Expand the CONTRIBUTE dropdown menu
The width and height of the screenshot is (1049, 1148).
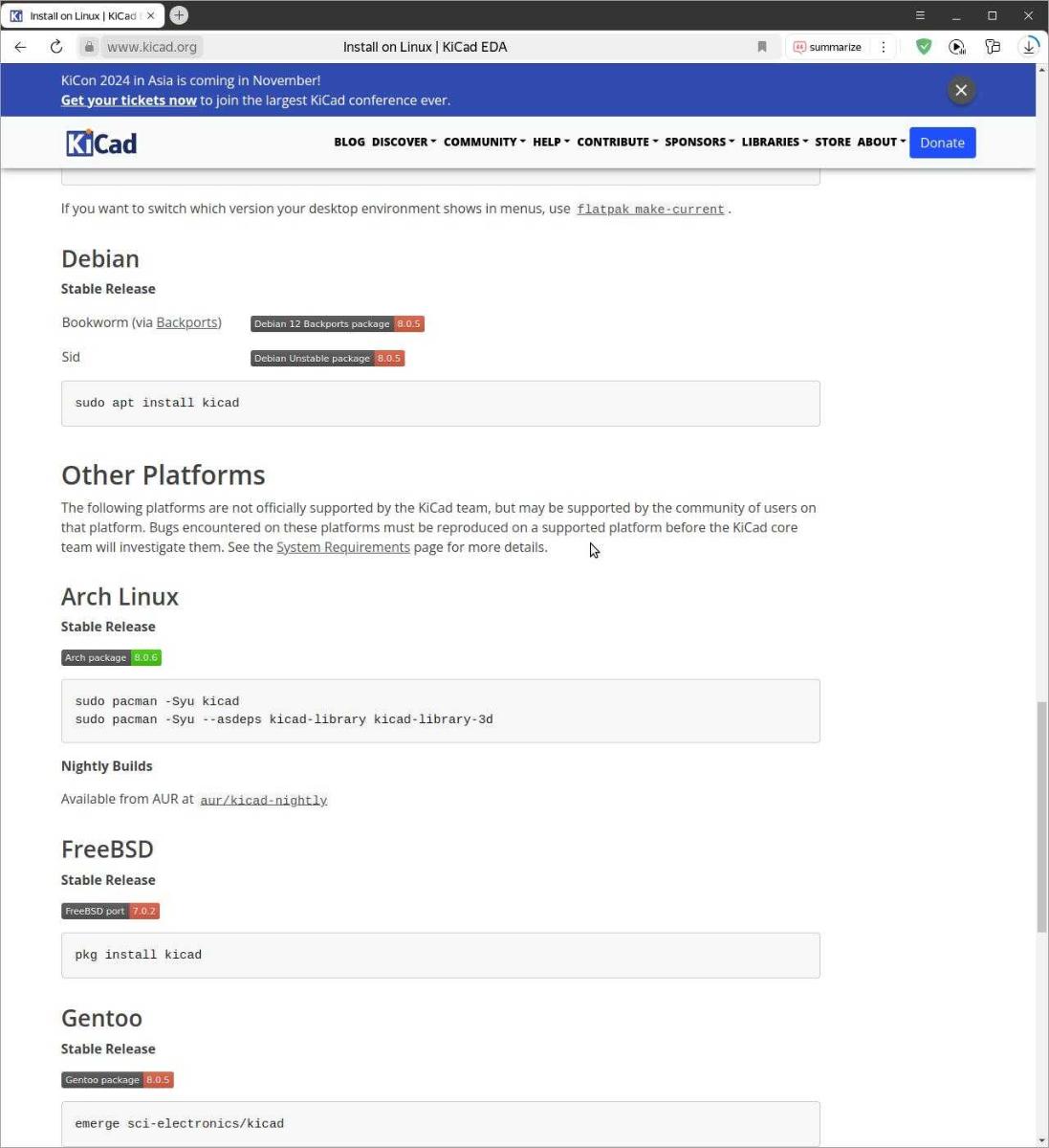617,142
